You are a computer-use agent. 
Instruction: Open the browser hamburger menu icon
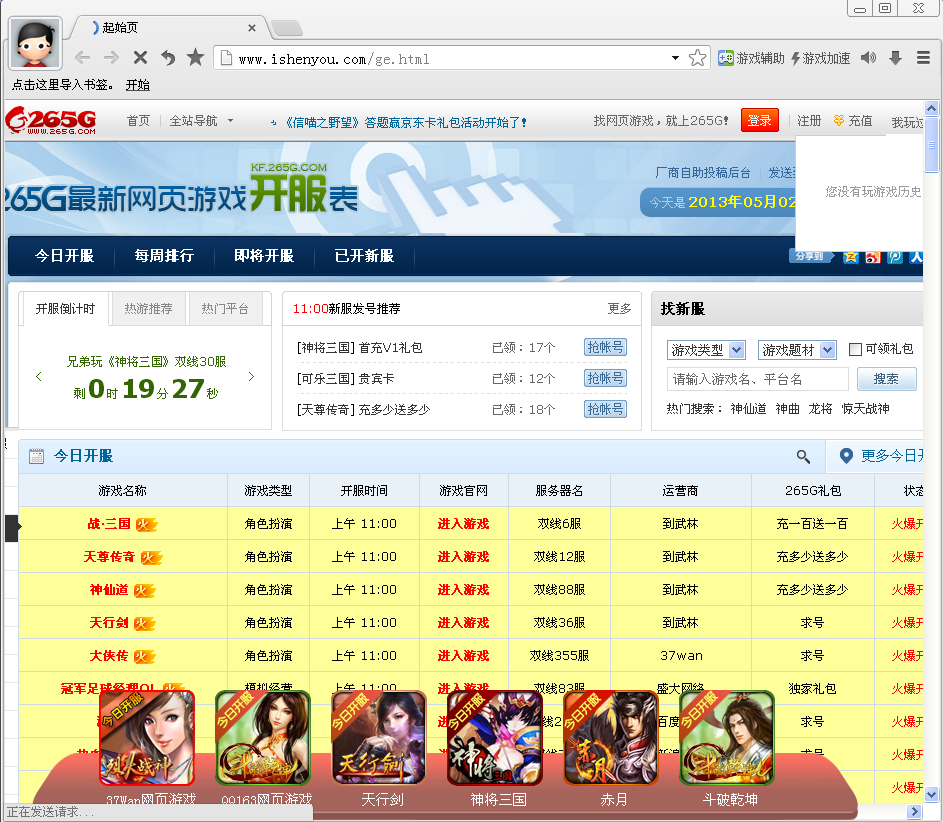pos(923,57)
